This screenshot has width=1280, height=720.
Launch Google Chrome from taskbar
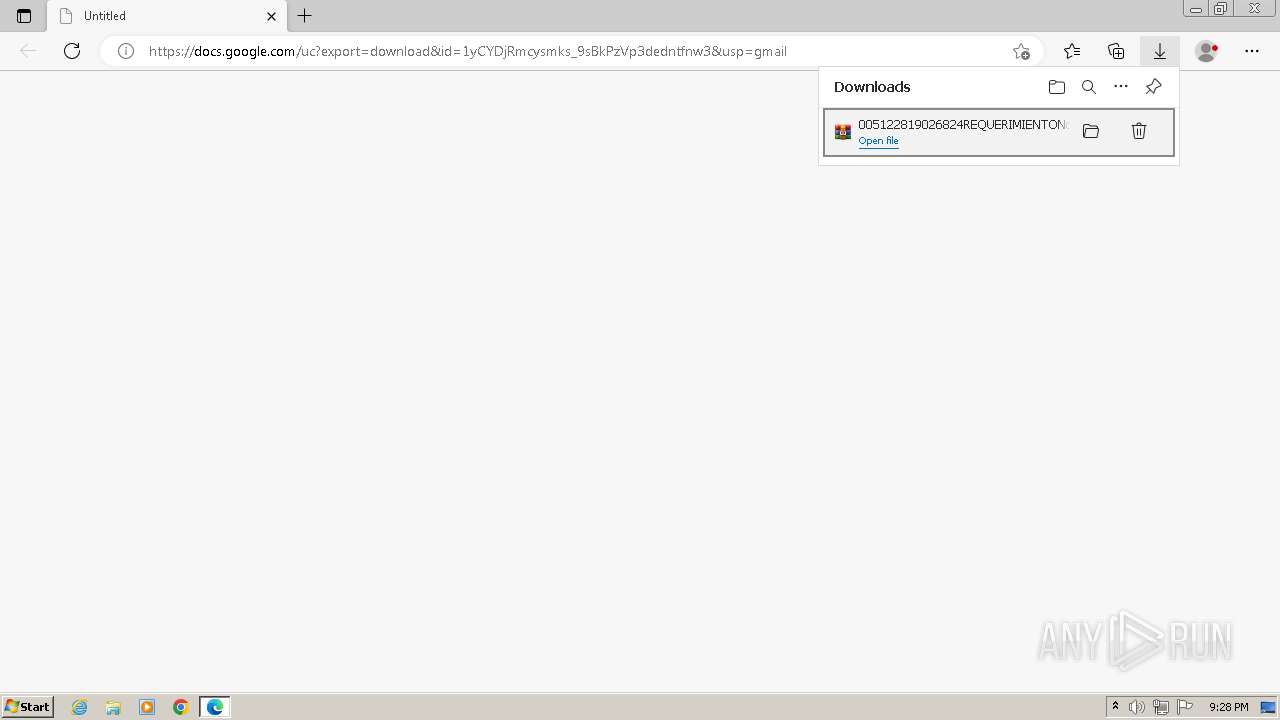point(181,707)
